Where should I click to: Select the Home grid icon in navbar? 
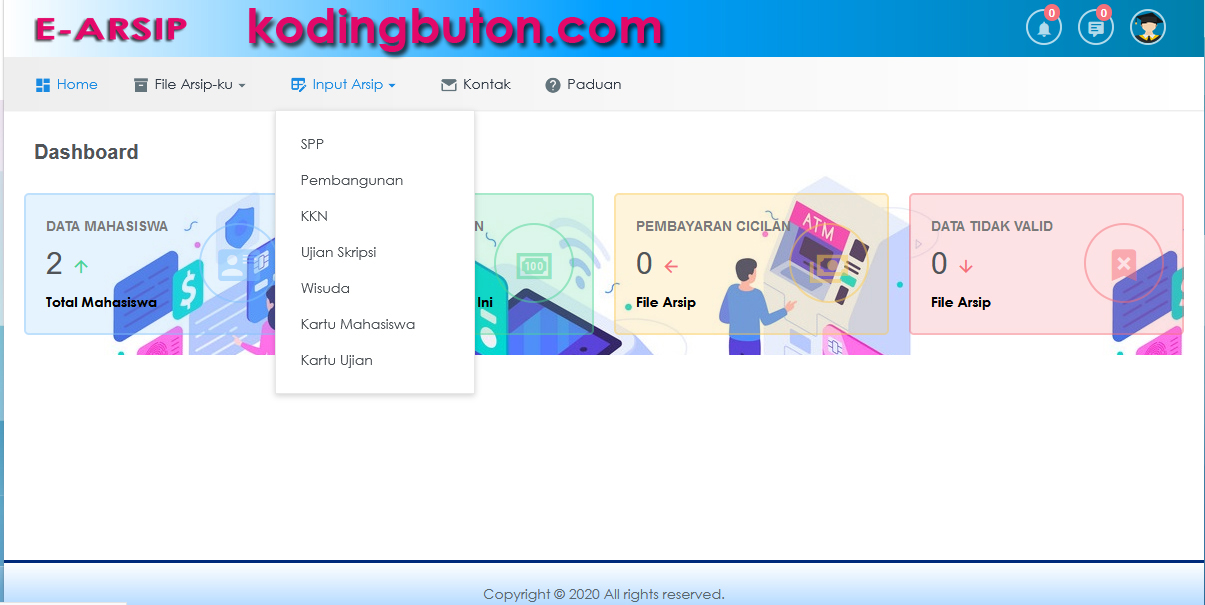pos(42,84)
